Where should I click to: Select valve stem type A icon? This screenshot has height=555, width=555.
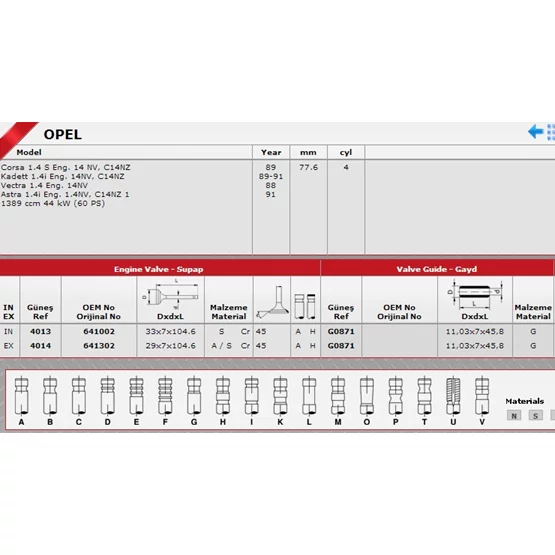21,396
